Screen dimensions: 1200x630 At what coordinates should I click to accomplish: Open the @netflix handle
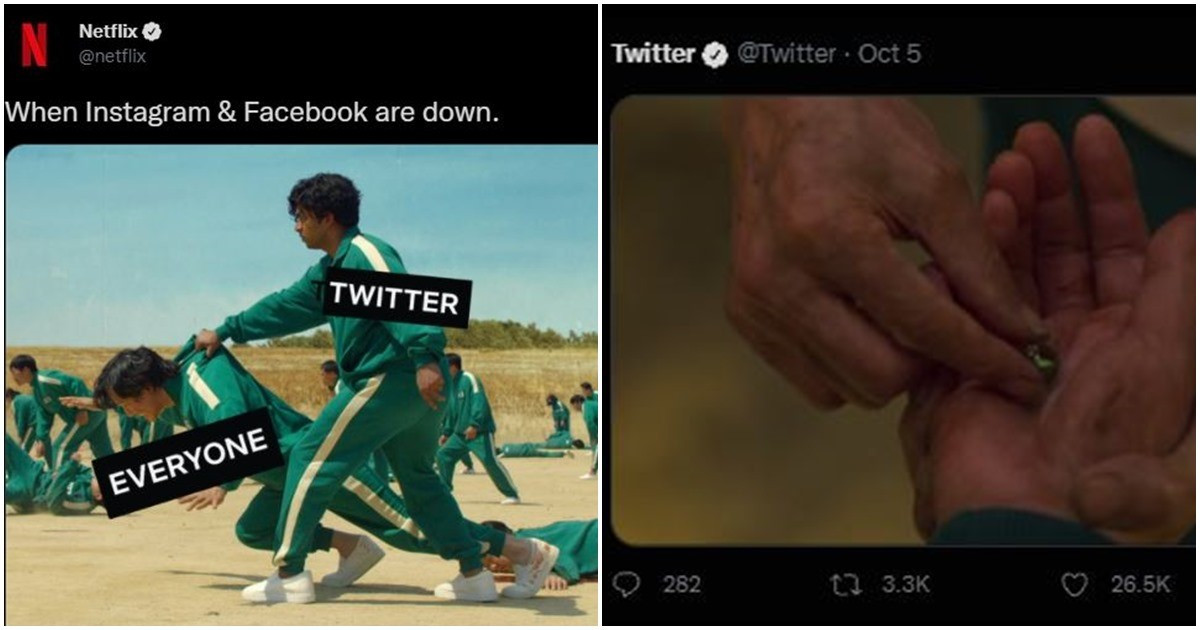point(112,57)
